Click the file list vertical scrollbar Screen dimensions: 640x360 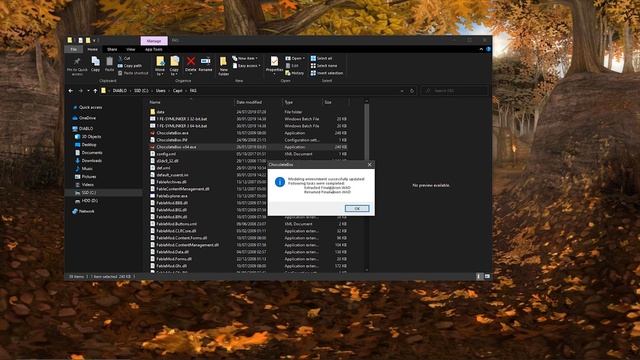[x=367, y=185]
